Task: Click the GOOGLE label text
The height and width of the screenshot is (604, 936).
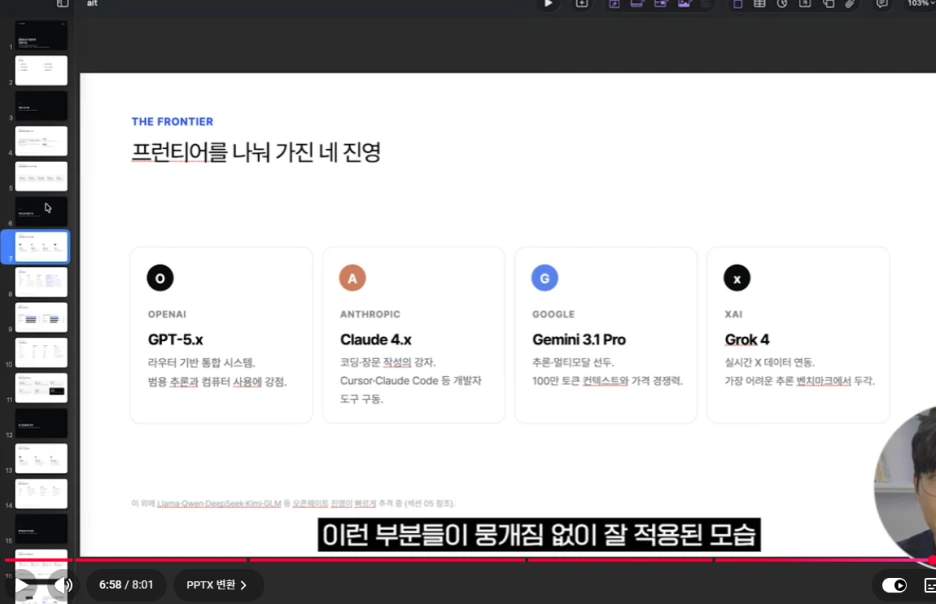Action: 553,315
